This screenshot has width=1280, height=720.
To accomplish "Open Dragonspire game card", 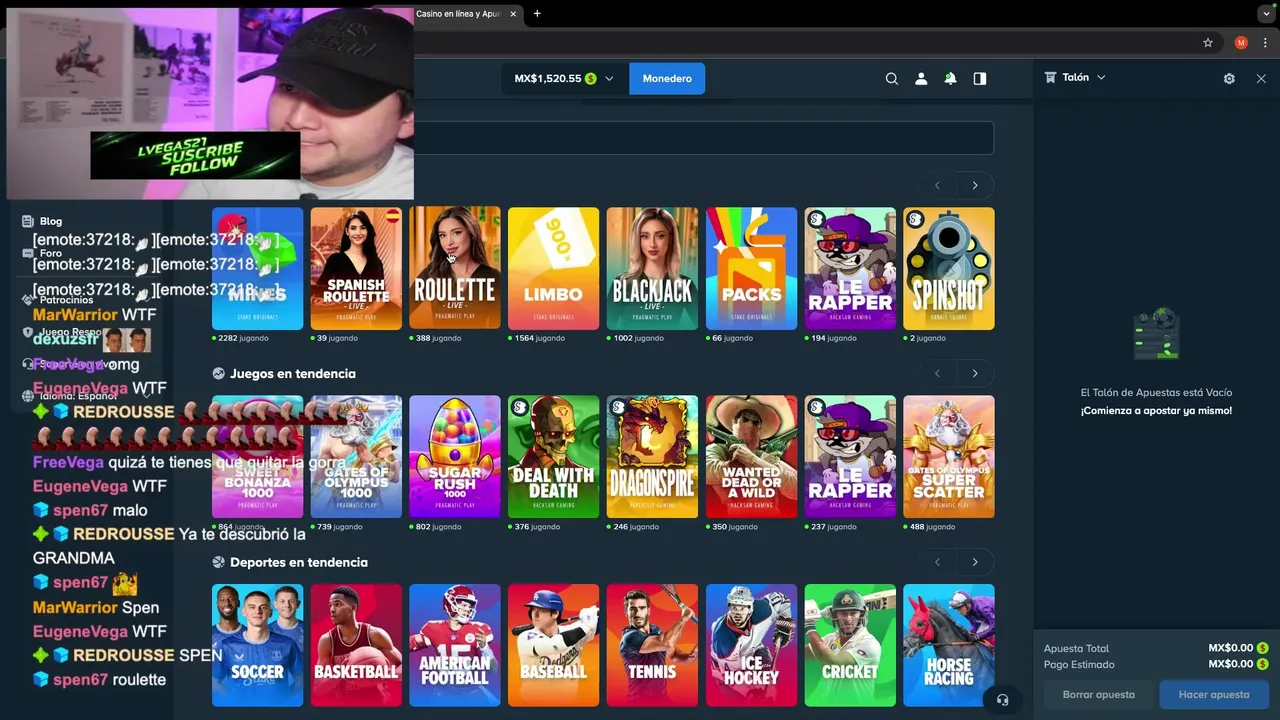I will pos(652,457).
